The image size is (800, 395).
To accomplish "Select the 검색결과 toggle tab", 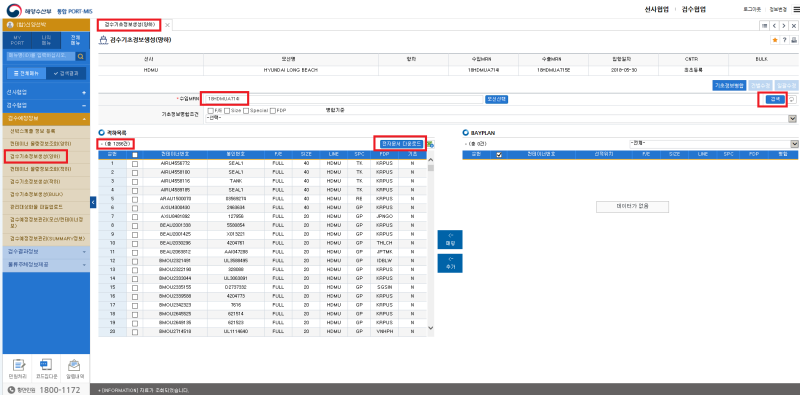I will click(66, 73).
